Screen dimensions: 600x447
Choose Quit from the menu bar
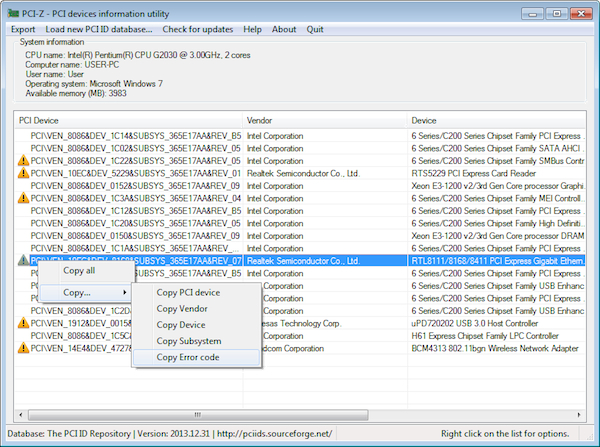[x=315, y=29]
